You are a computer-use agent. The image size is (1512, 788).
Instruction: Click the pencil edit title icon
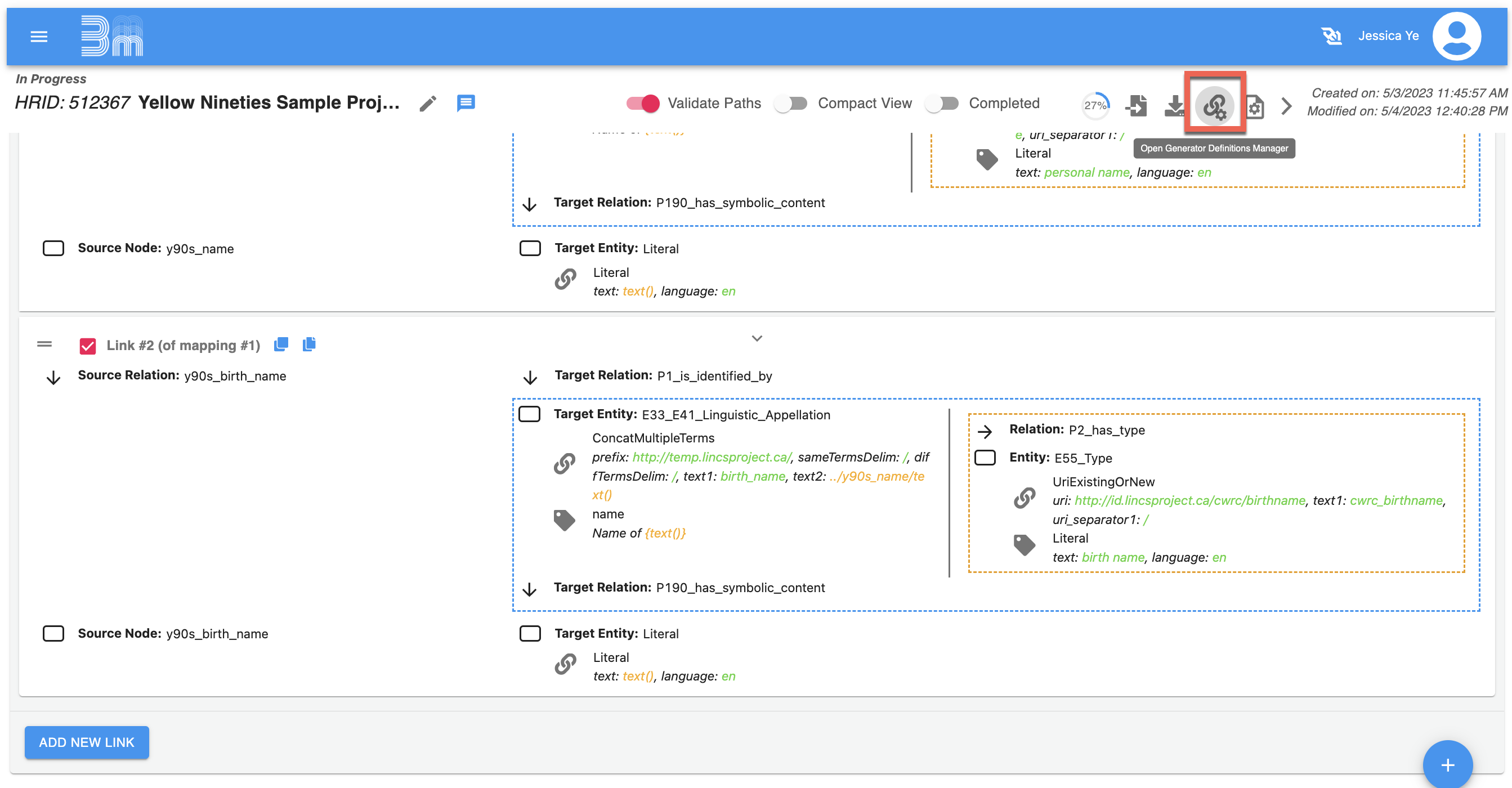click(428, 104)
